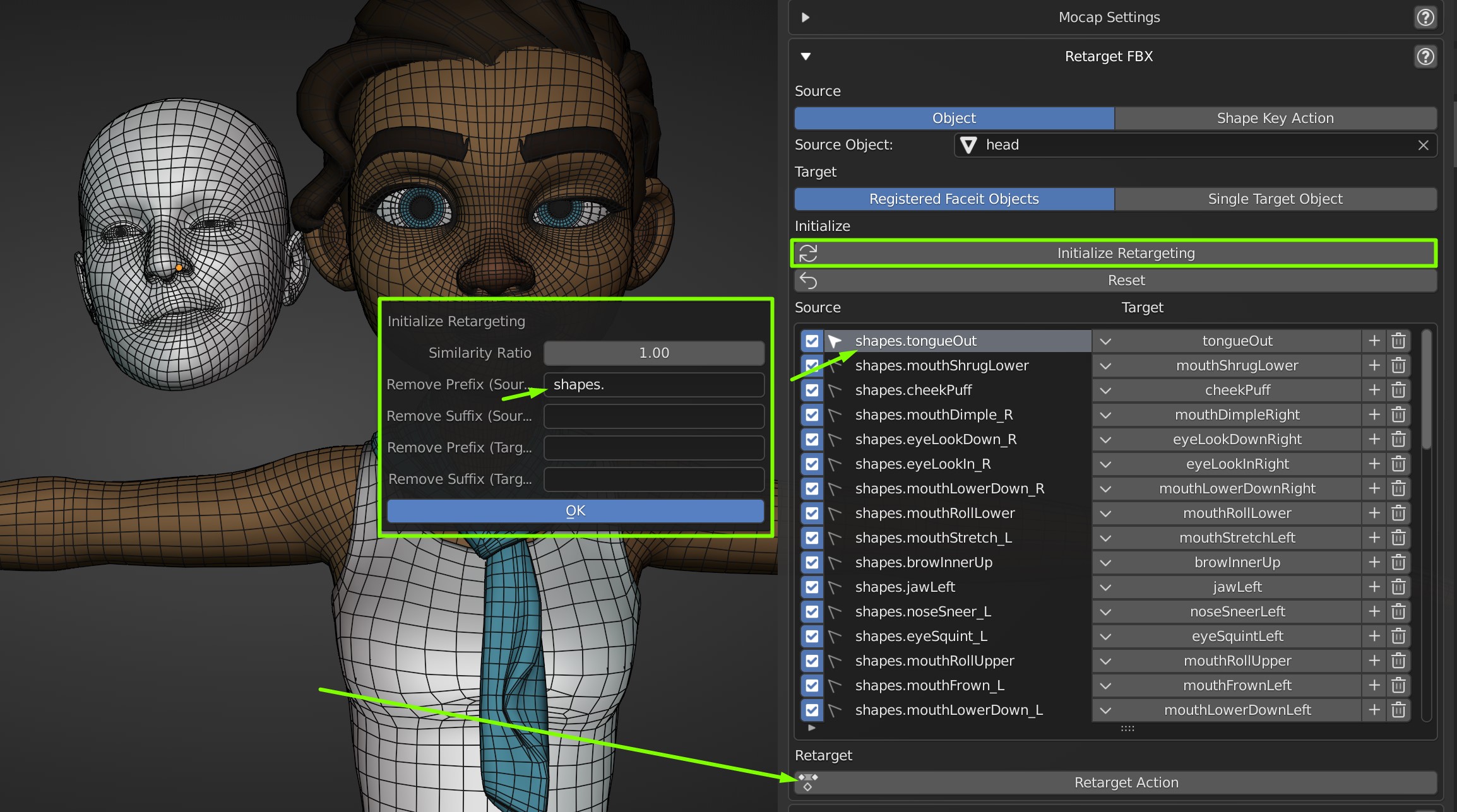Add a target to mouthFrownLeft row

1374,686
